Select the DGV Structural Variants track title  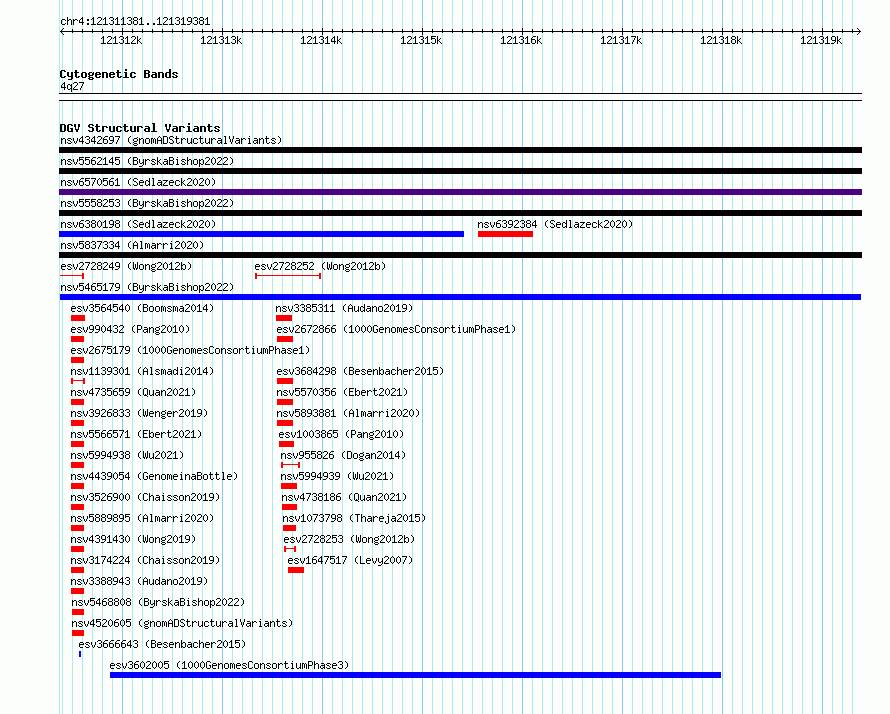[x=140, y=128]
